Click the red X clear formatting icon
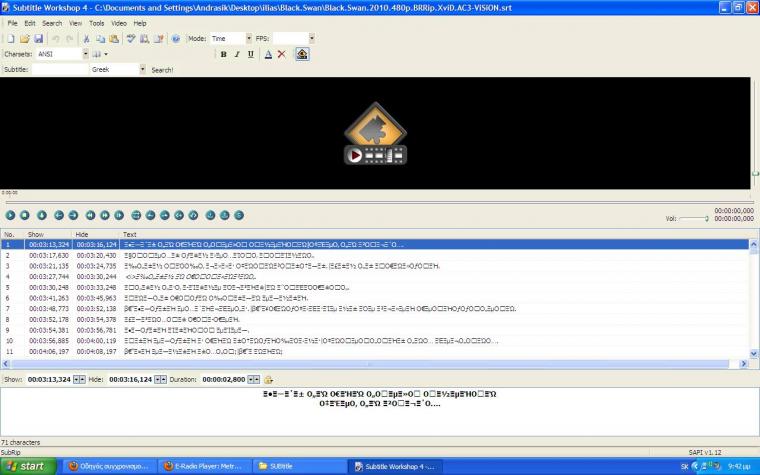760x475 pixels. [x=282, y=54]
